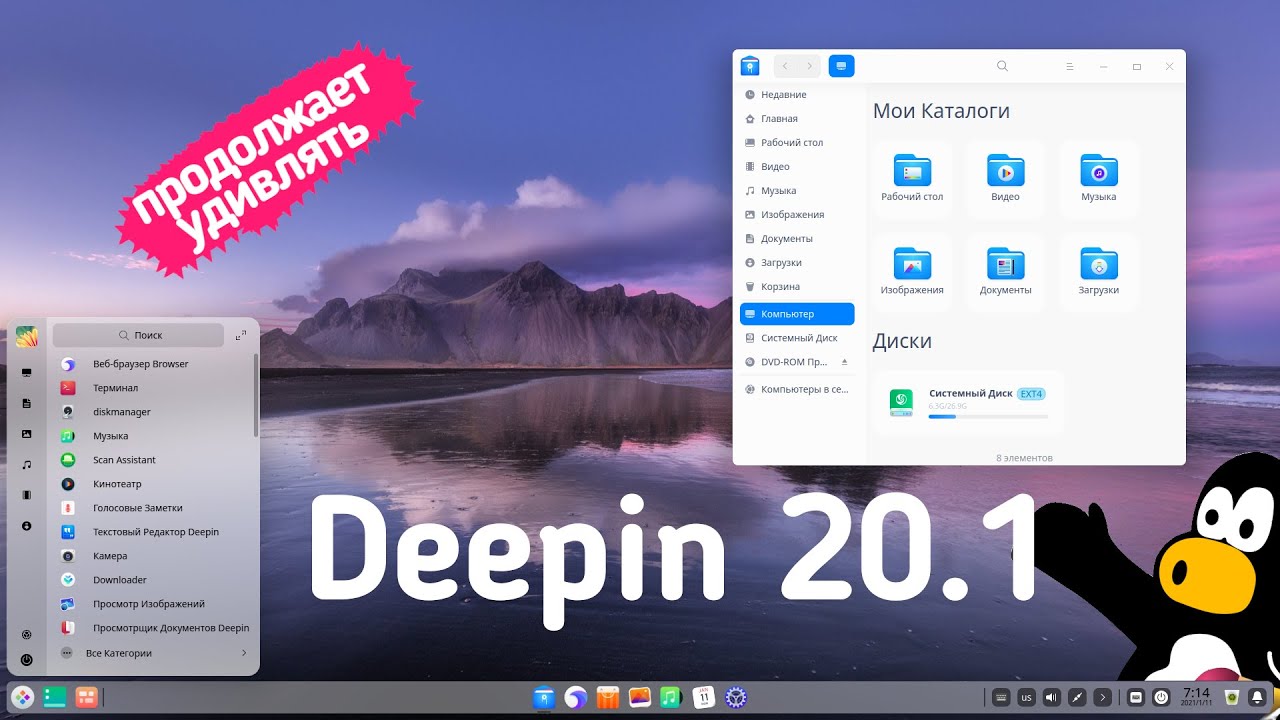Click the launcher list scrollbar
The height and width of the screenshot is (720, 1280).
[x=256, y=395]
